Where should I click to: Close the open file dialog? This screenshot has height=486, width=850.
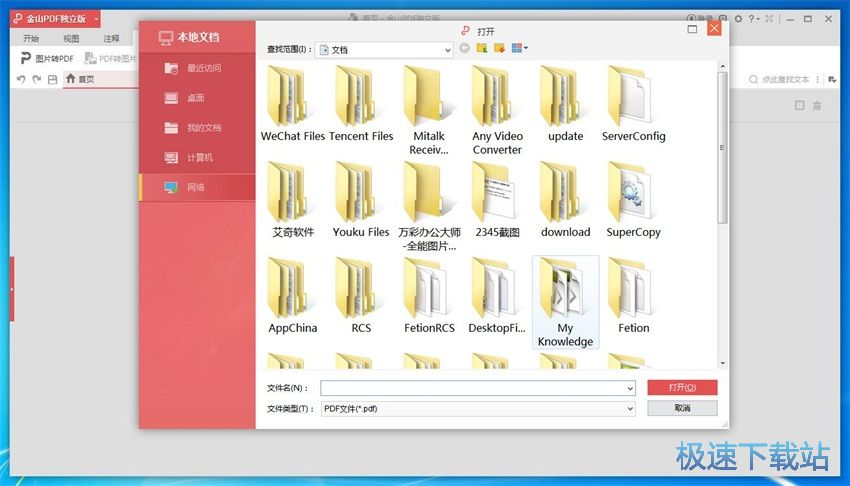pos(714,28)
